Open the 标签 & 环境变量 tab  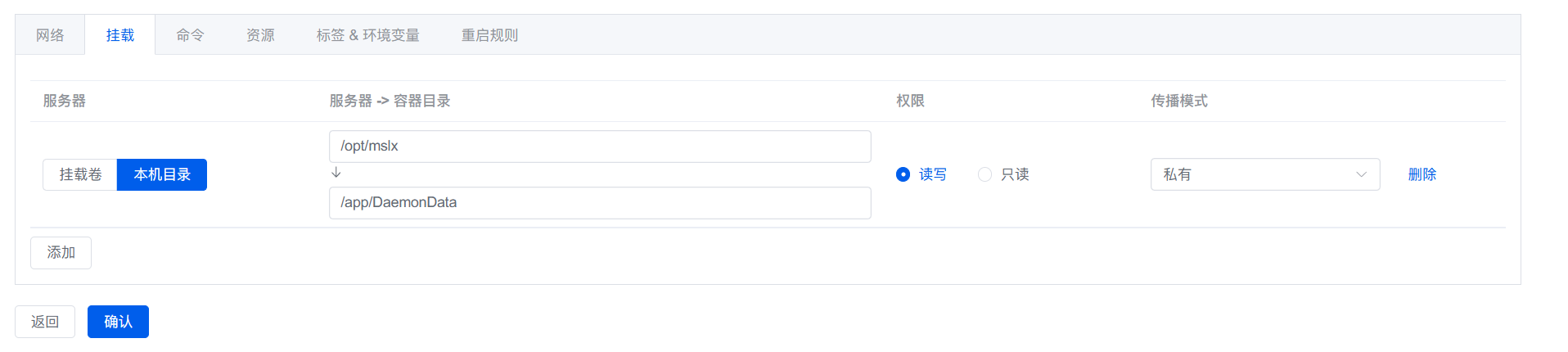pos(367,35)
